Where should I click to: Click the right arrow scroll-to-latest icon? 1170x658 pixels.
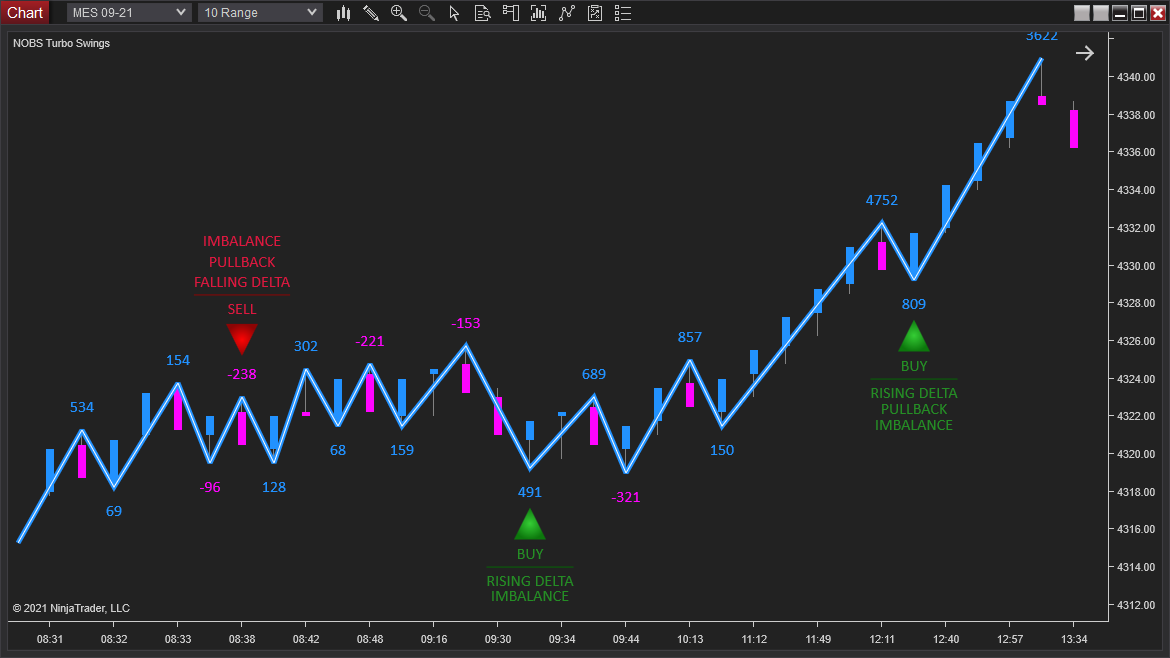(x=1084, y=53)
